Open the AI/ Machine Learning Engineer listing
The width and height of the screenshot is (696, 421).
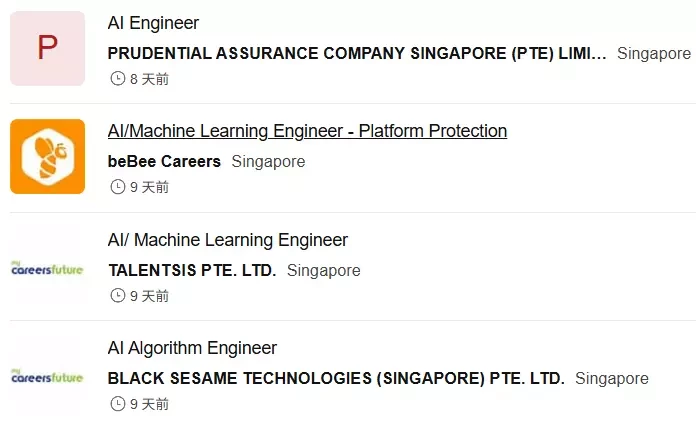click(228, 240)
